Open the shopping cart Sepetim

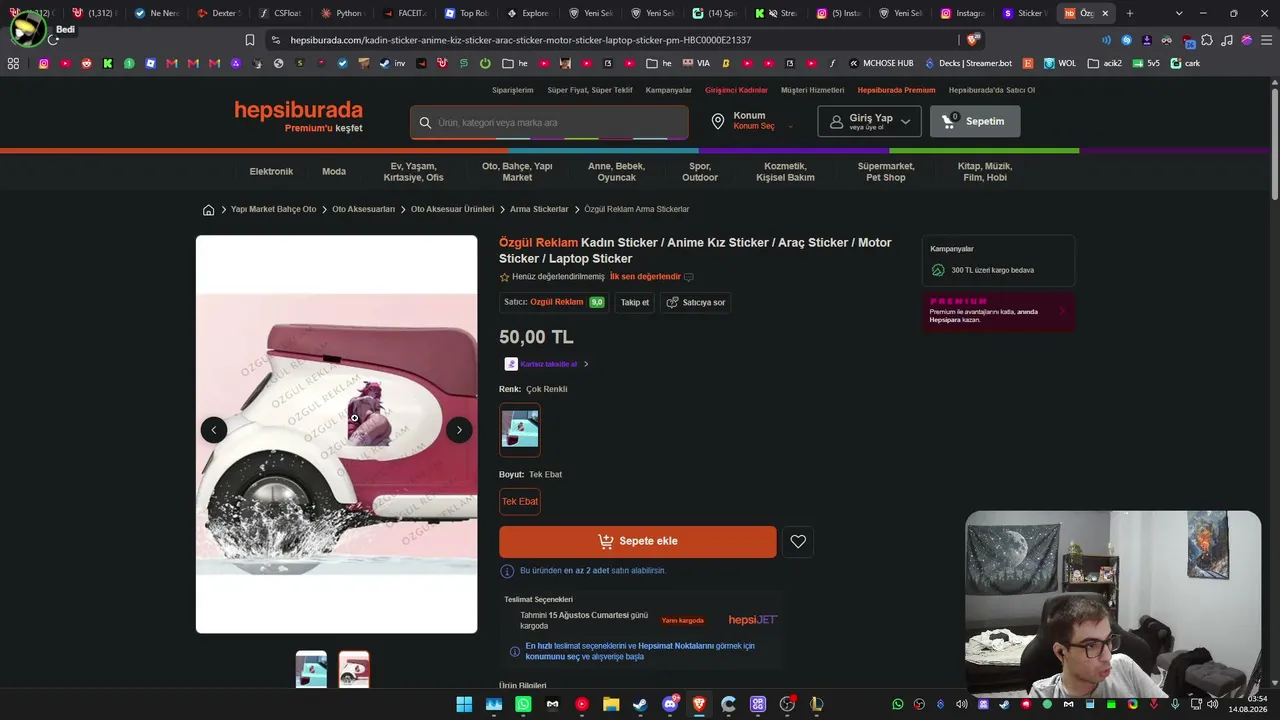(x=975, y=121)
